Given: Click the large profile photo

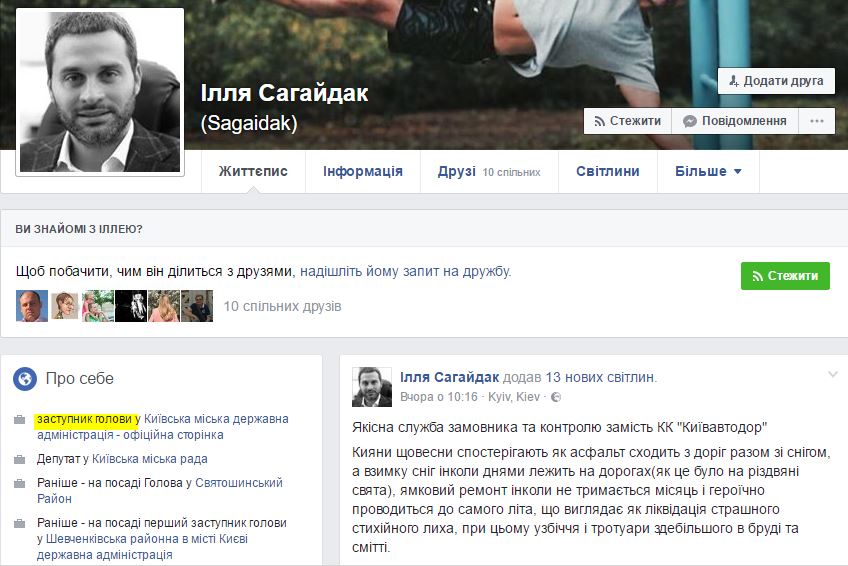Looking at the screenshot, I should [x=100, y=92].
